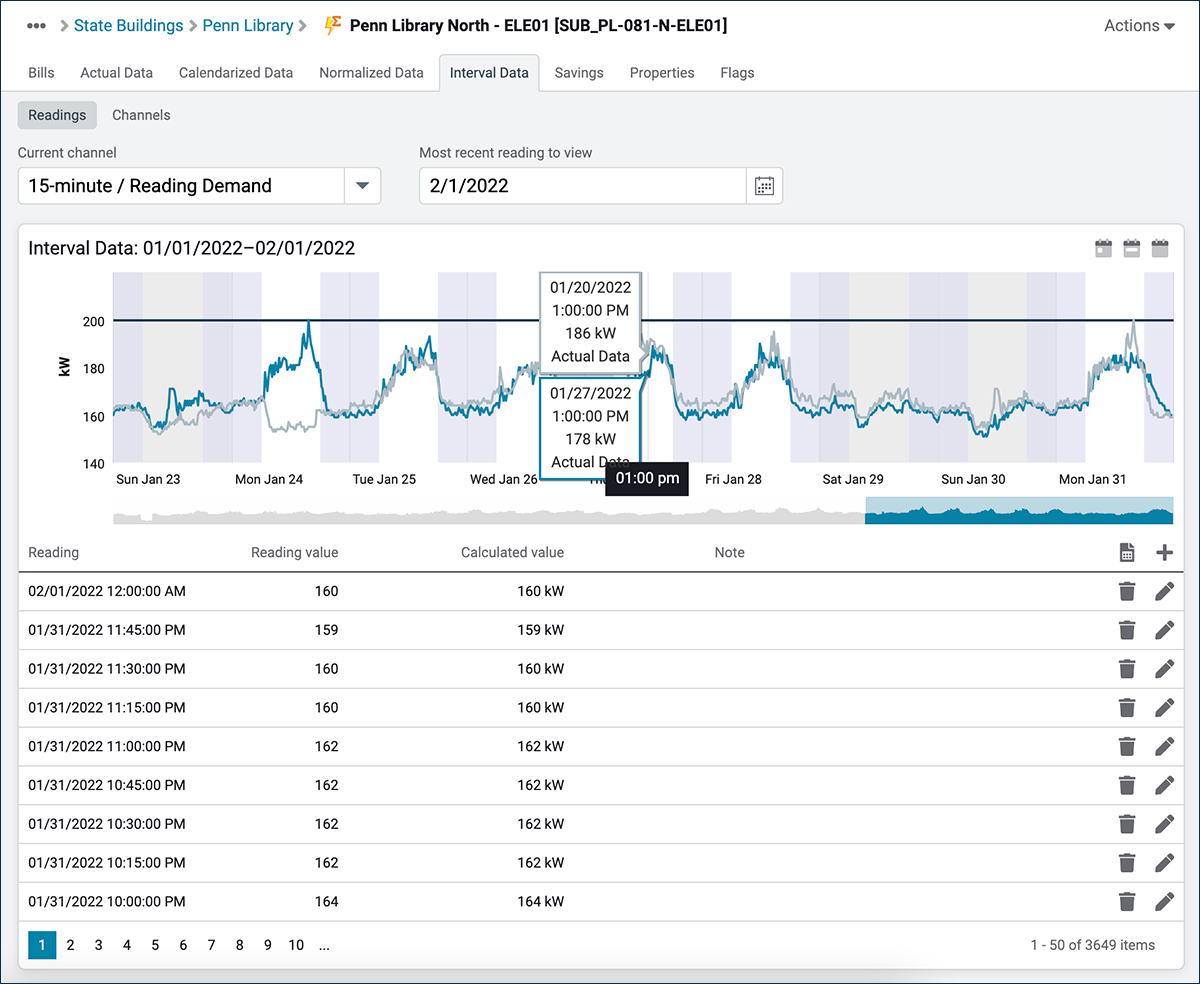Edit the 01/31/2022 11:00:00 PM reading
The width and height of the screenshot is (1200, 984).
tap(1163, 746)
